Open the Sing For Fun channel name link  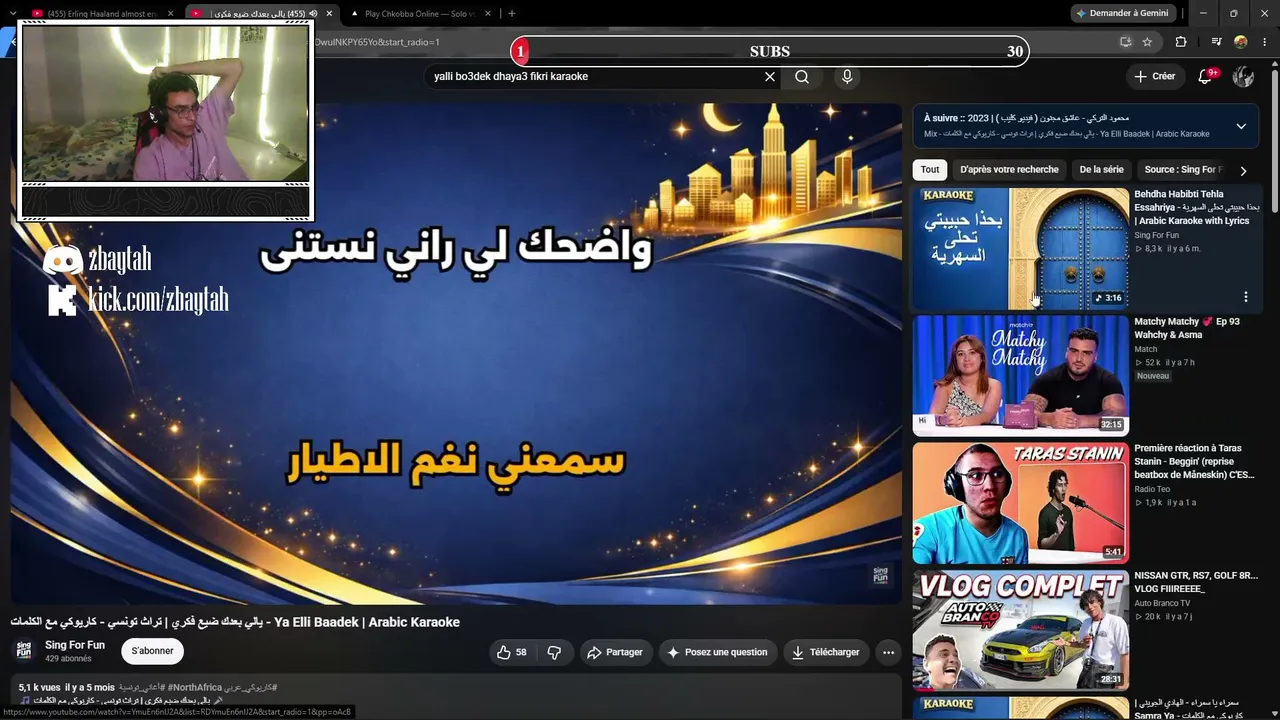click(75, 645)
